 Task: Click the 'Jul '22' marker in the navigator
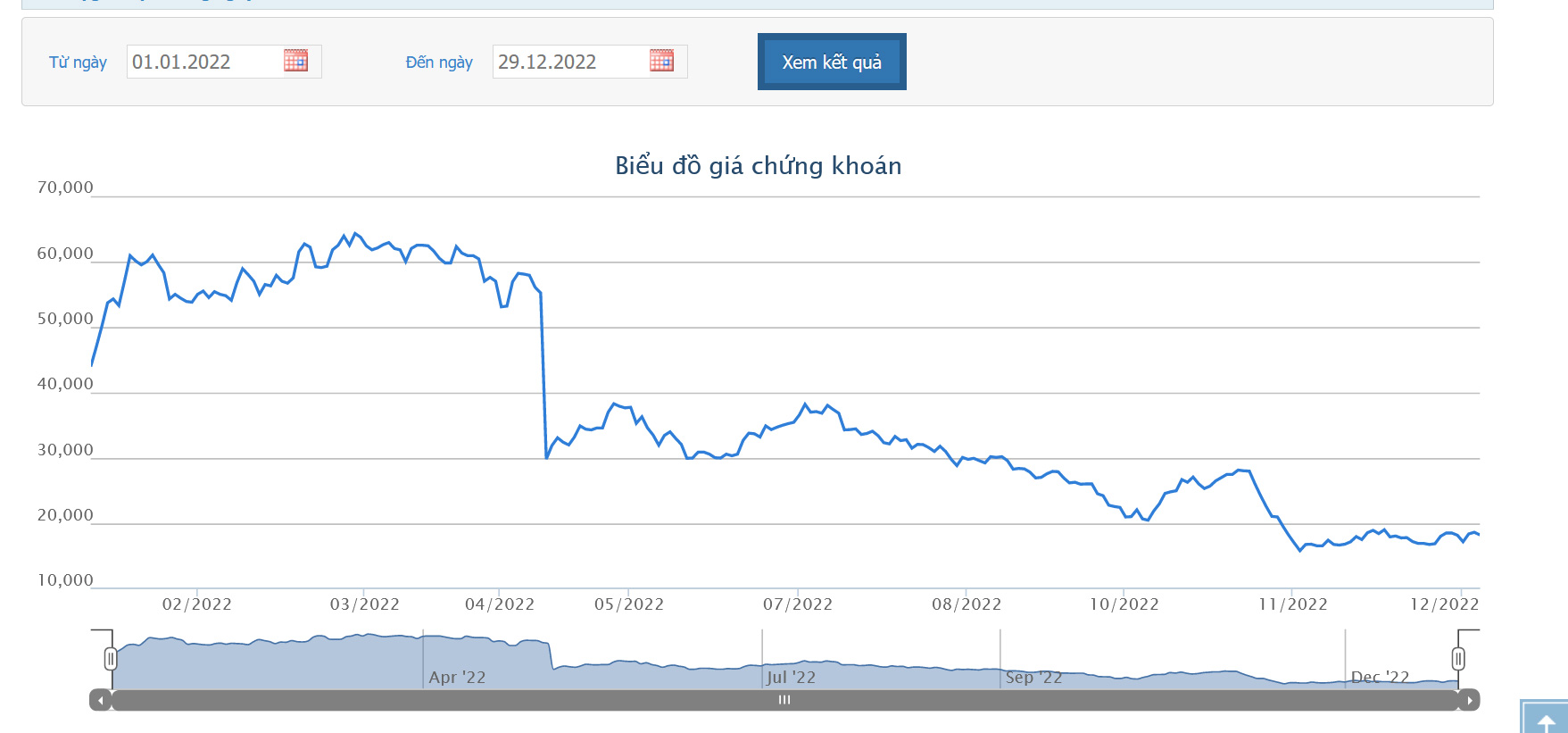[x=791, y=678]
